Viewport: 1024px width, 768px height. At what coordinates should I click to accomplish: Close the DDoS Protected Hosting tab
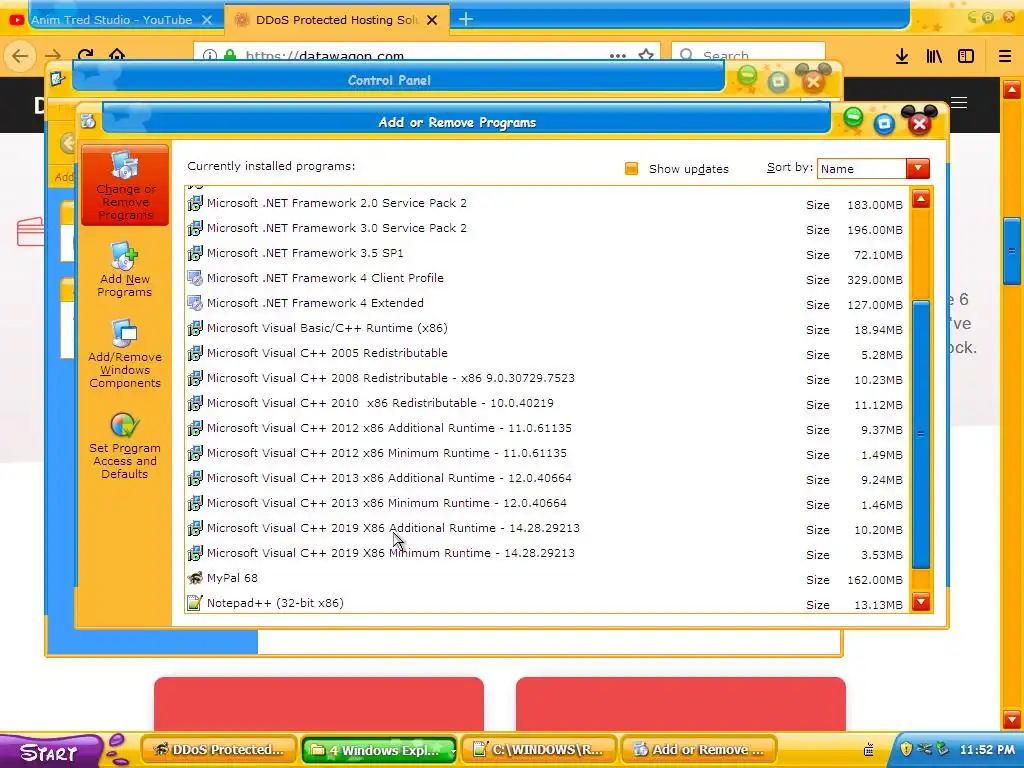tap(432, 20)
